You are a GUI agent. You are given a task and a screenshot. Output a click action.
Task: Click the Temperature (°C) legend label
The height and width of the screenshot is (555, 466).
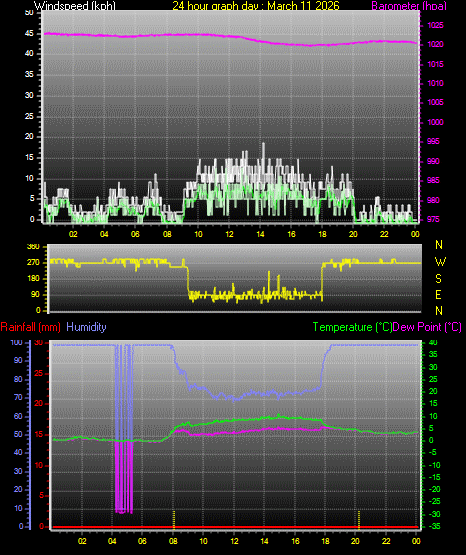pos(352,327)
